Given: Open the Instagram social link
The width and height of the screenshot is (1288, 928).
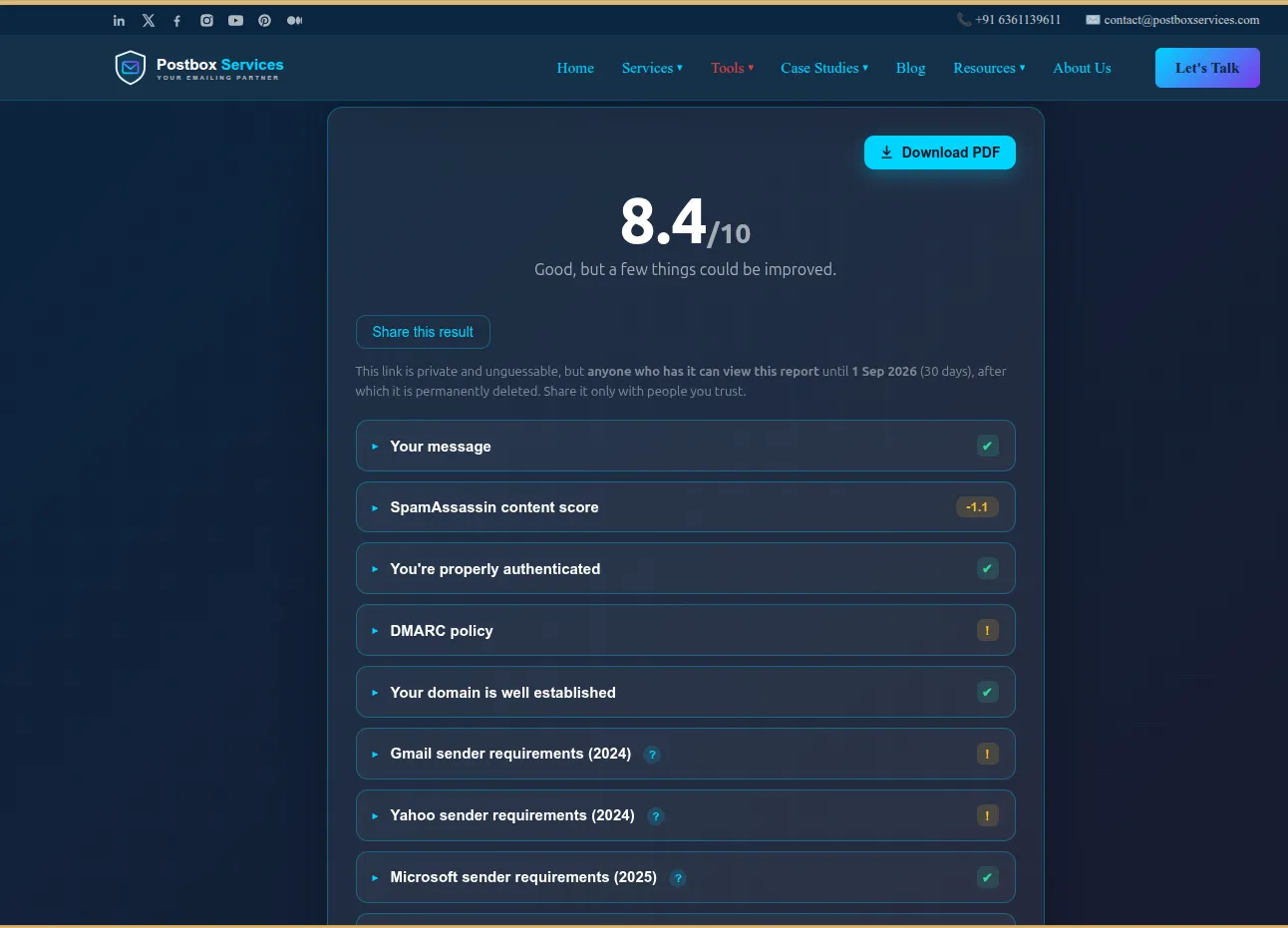Looking at the screenshot, I should pyautogui.click(x=206, y=20).
